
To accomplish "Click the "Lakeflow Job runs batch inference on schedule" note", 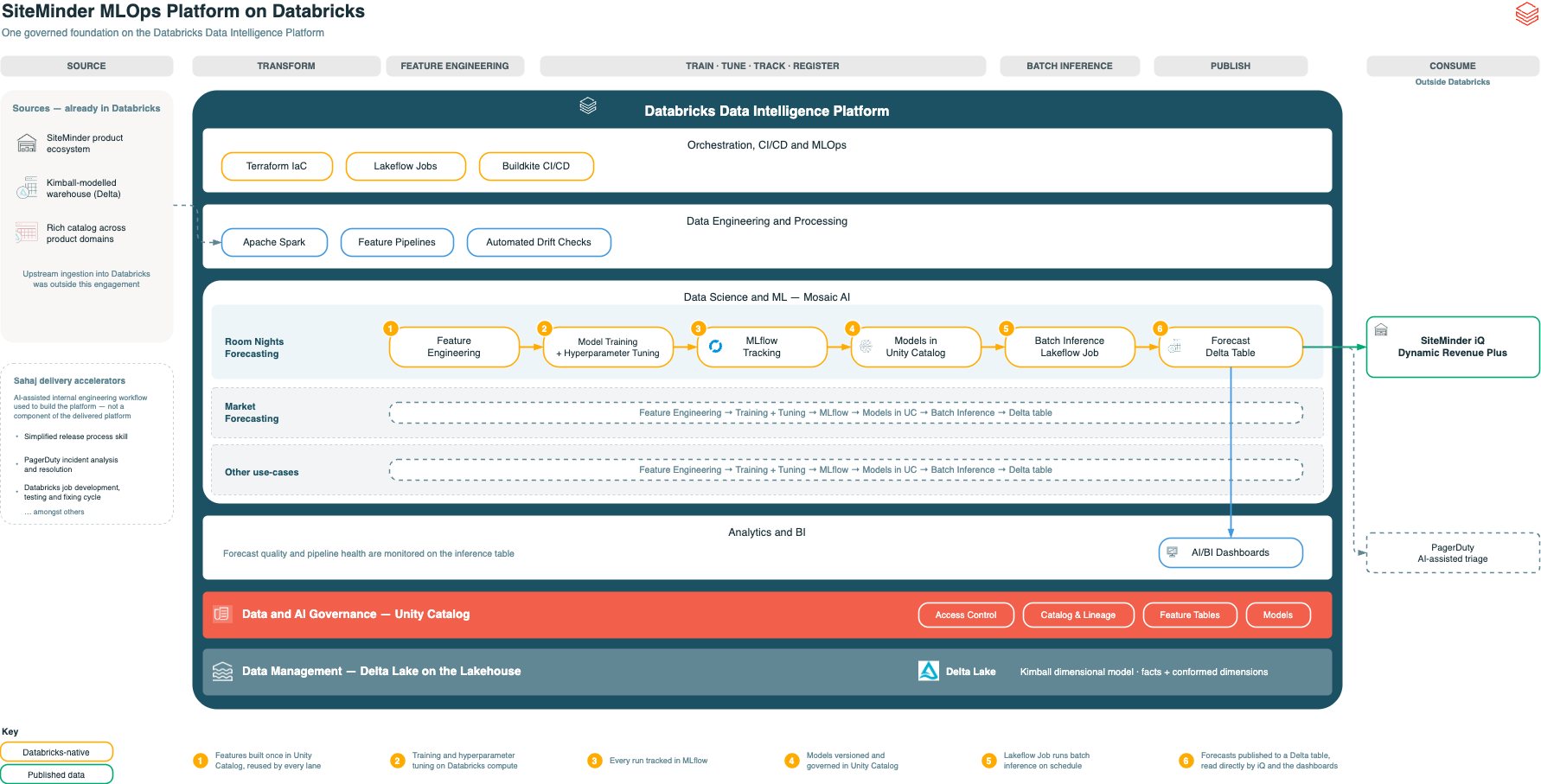I will 1046,761.
